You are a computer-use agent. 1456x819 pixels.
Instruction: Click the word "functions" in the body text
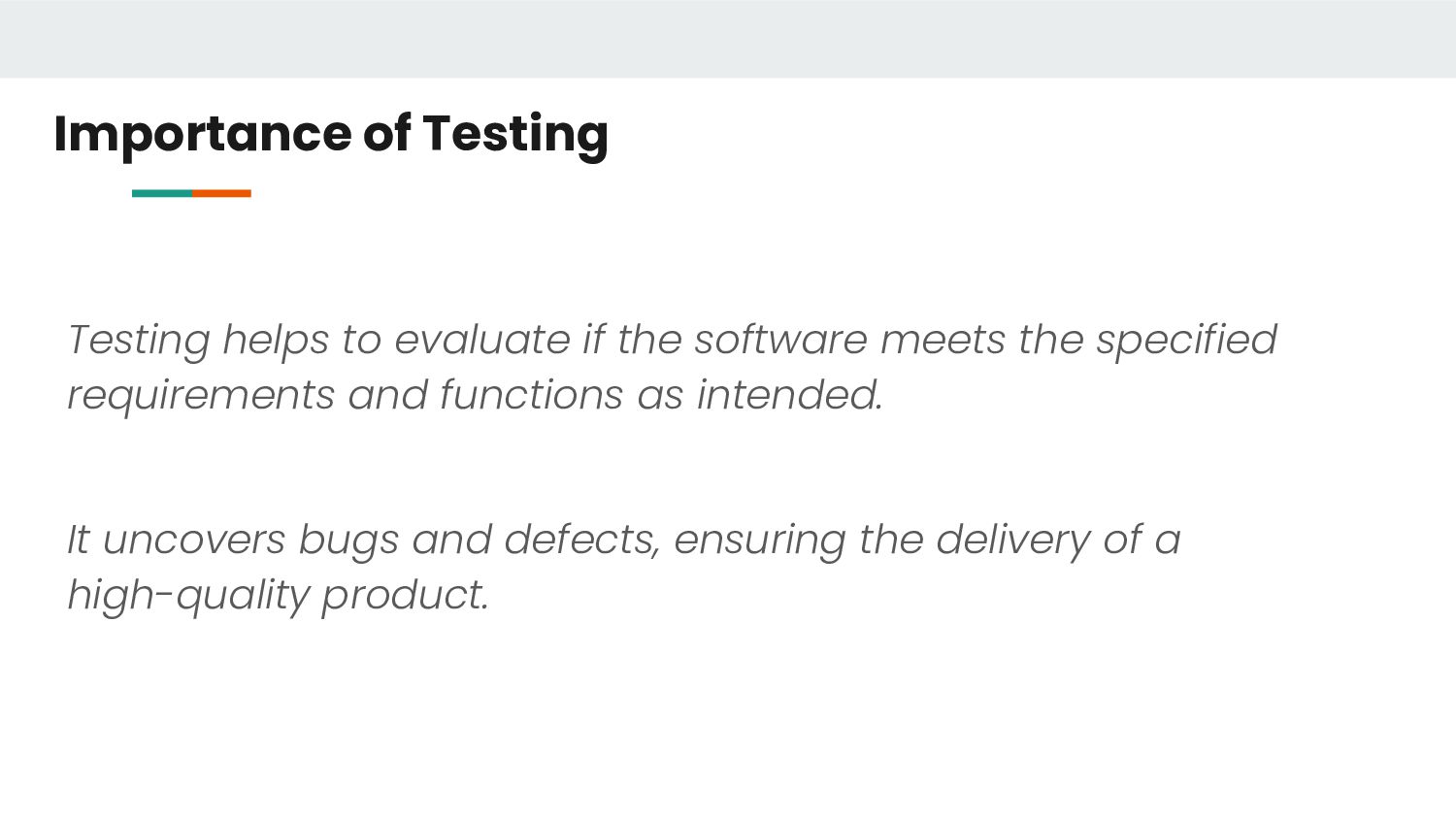coord(531,395)
